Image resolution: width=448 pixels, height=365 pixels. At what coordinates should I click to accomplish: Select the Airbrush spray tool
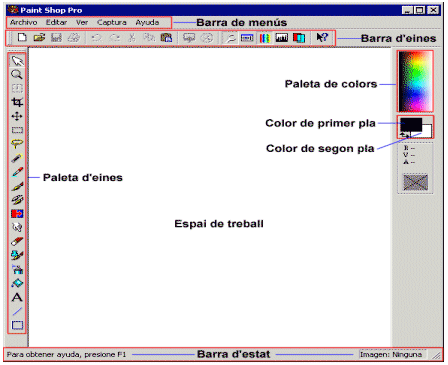pos(17,269)
